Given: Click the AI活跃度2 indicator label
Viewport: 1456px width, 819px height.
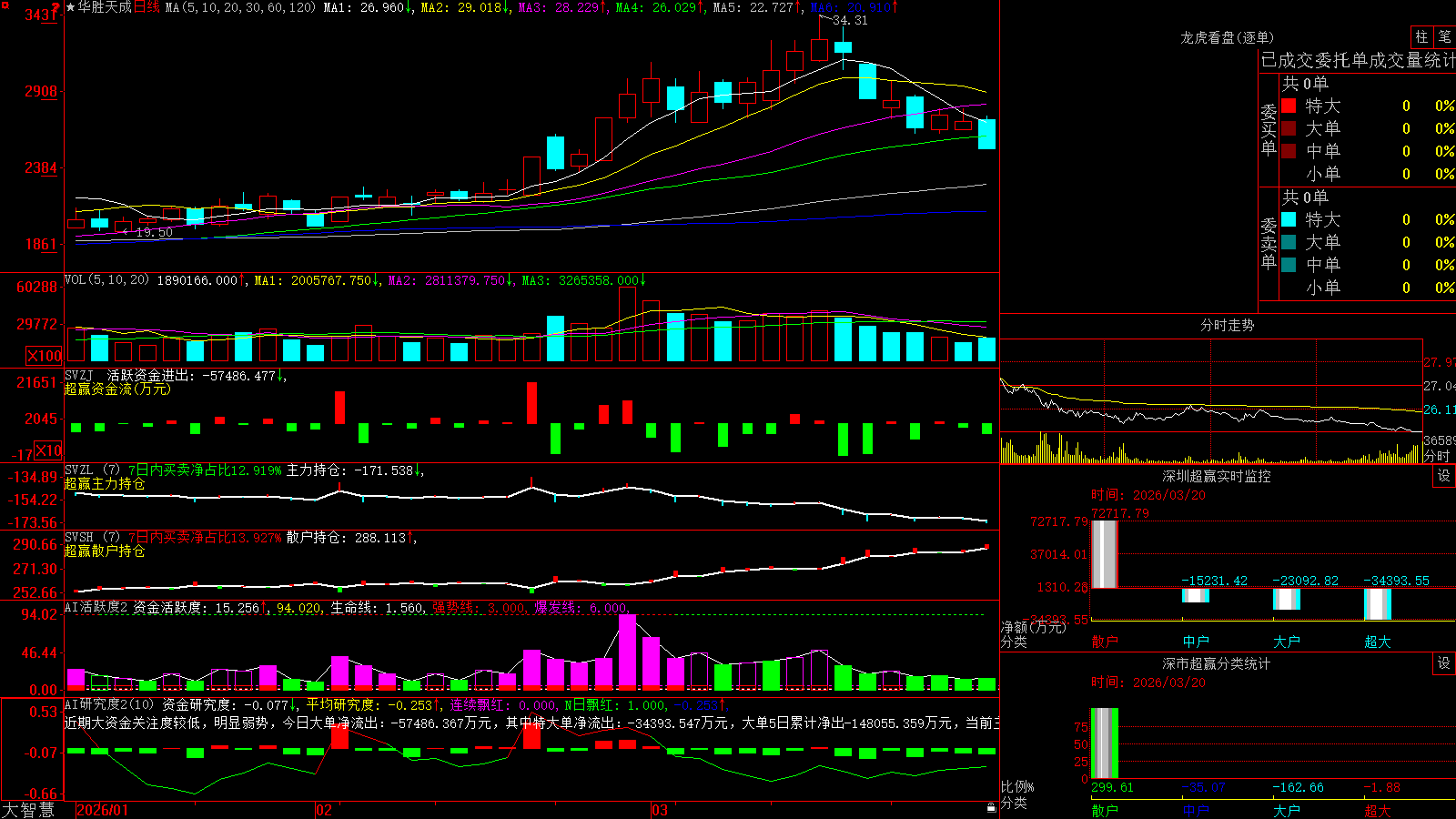Looking at the screenshot, I should tap(96, 607).
